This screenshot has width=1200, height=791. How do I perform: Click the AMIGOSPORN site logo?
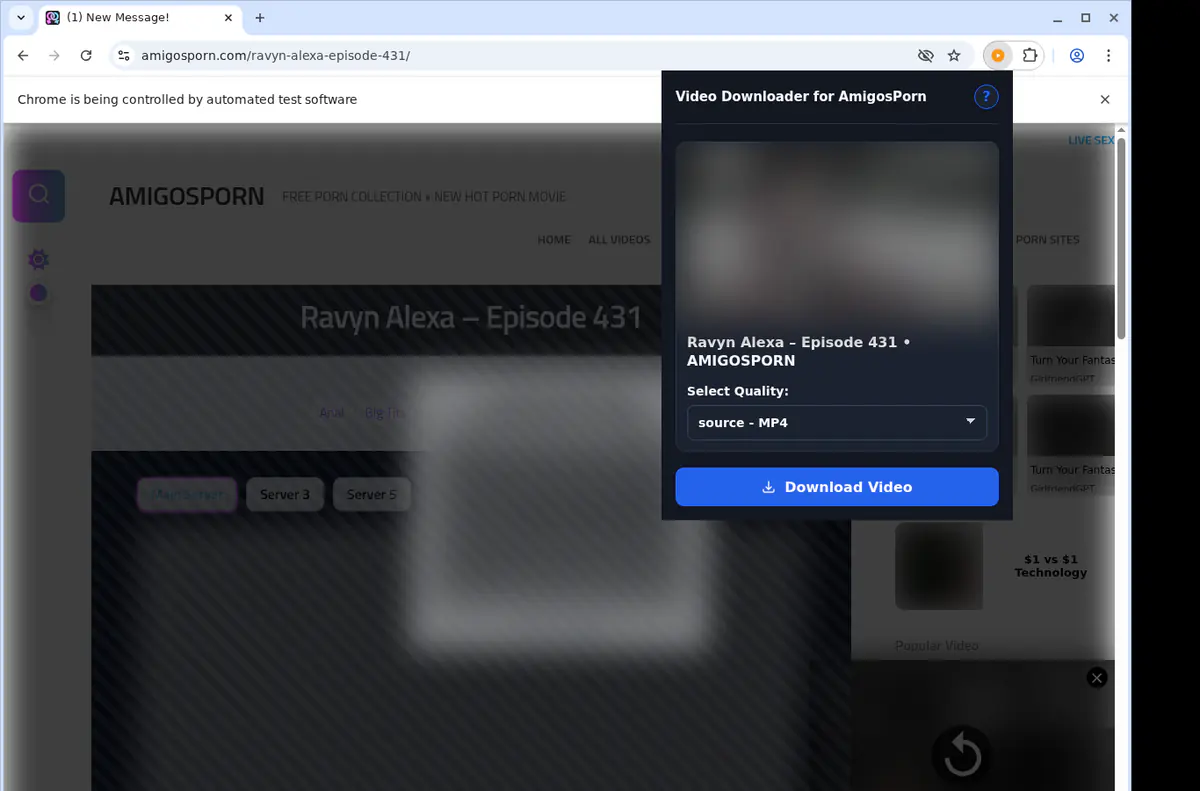(x=187, y=197)
